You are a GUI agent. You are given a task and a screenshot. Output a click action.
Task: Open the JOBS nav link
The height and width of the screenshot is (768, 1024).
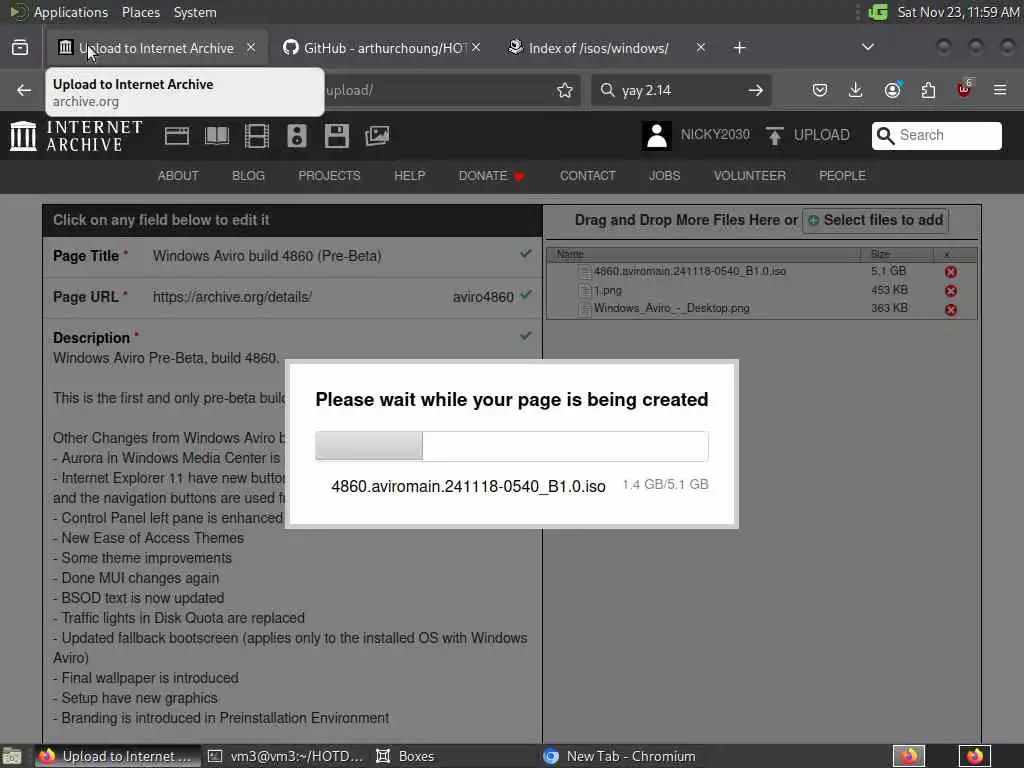point(664,176)
